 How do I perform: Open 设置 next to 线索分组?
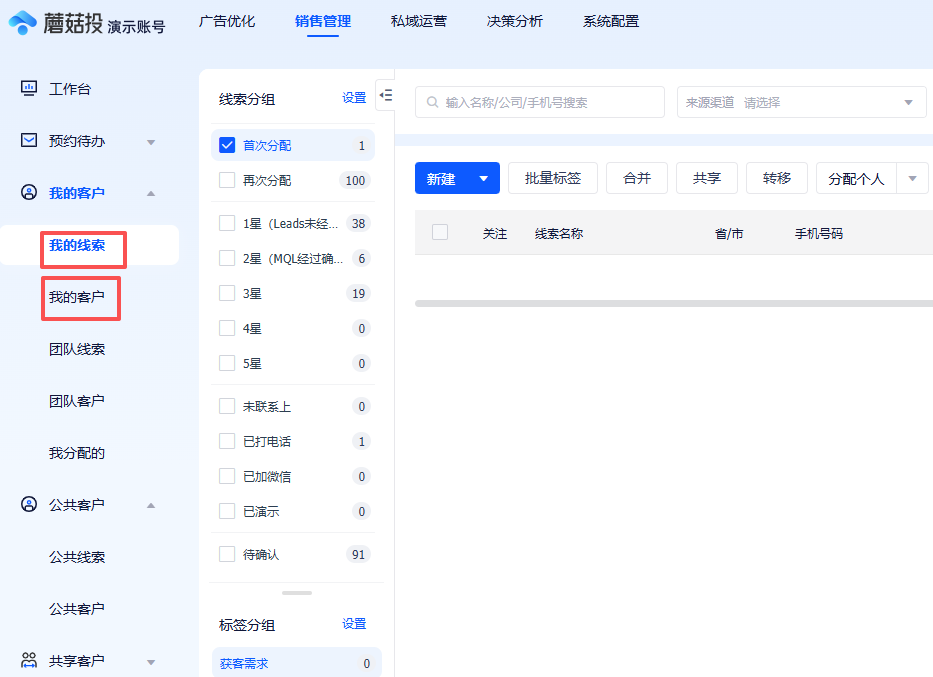coord(353,97)
